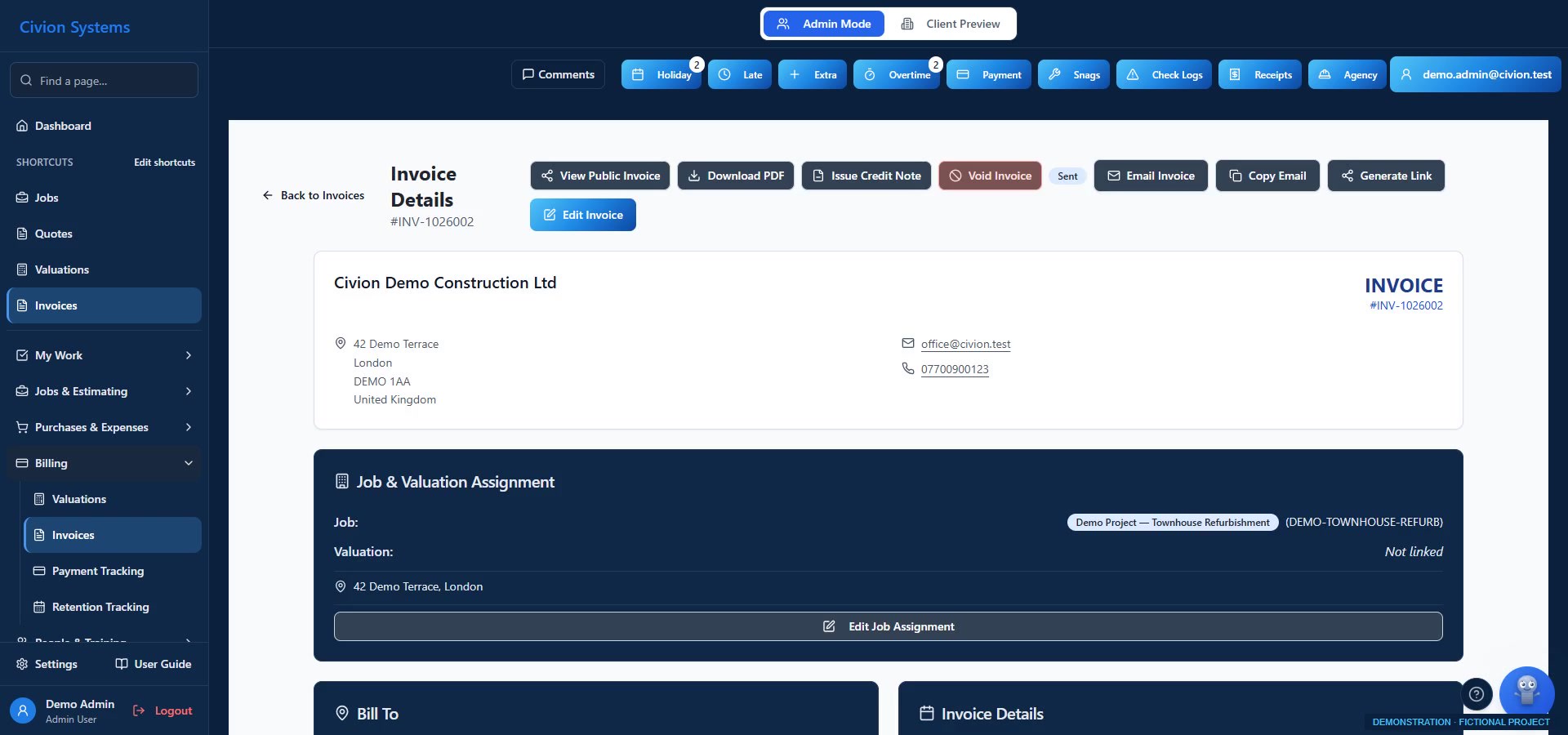Click Download PDF button
This screenshot has height=735, width=1568.
(735, 176)
